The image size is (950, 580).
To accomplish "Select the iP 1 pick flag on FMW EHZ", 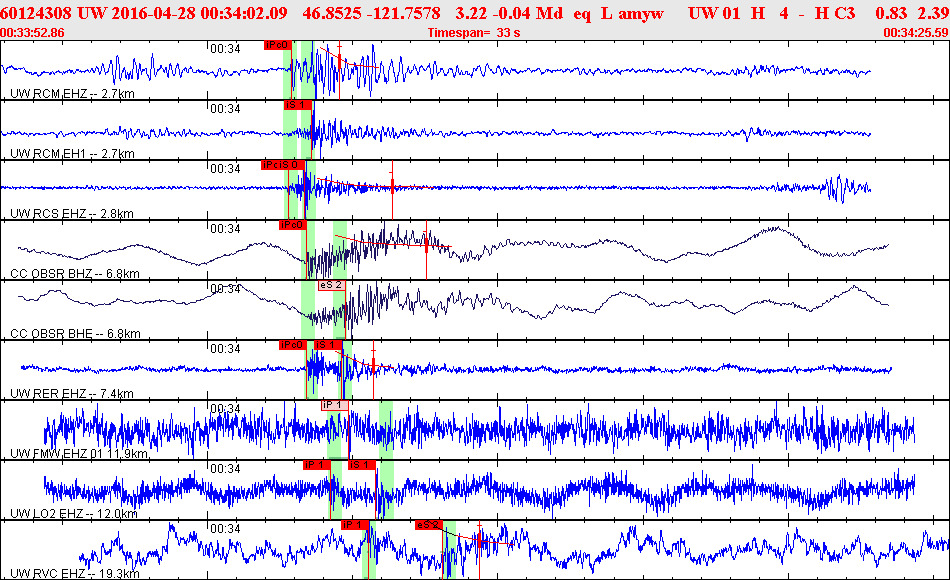I will 334,405.
